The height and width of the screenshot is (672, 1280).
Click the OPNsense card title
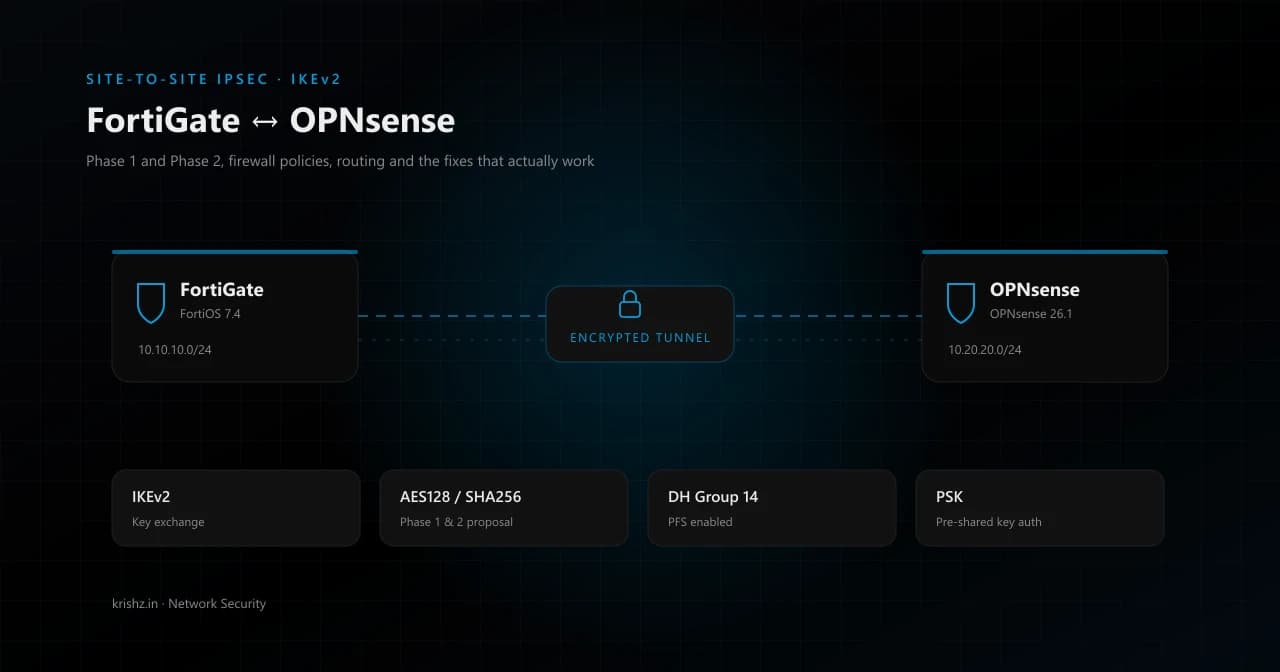coord(1035,290)
